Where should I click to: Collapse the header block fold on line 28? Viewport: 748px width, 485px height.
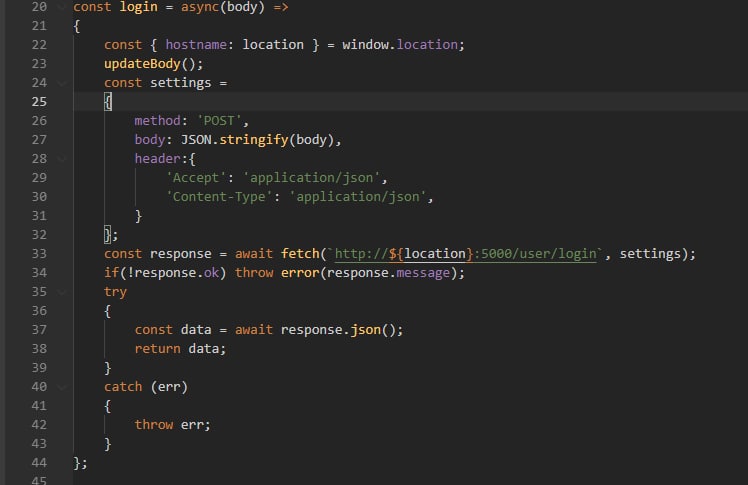tap(62, 159)
